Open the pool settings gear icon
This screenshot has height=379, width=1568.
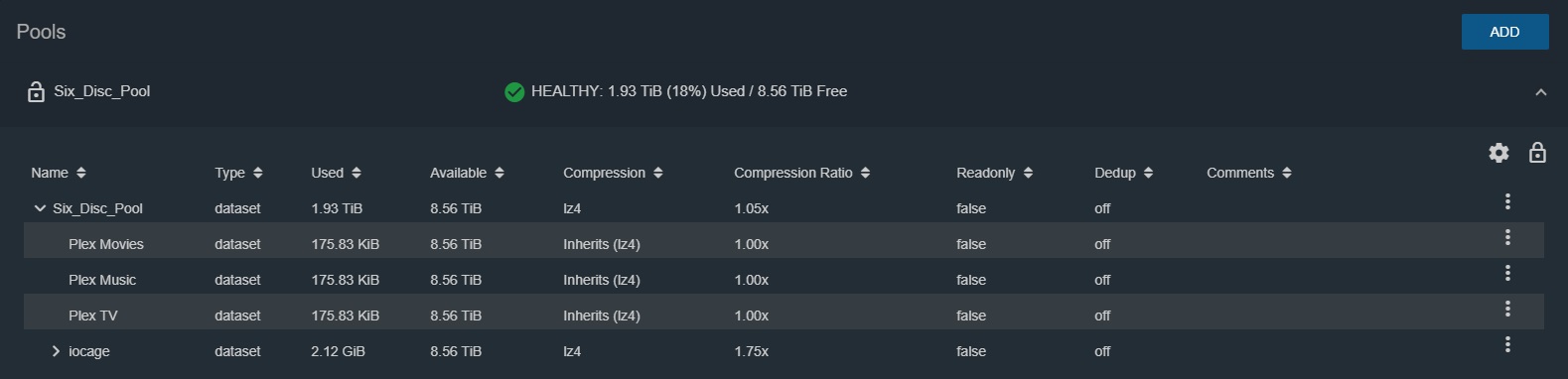tap(1498, 152)
